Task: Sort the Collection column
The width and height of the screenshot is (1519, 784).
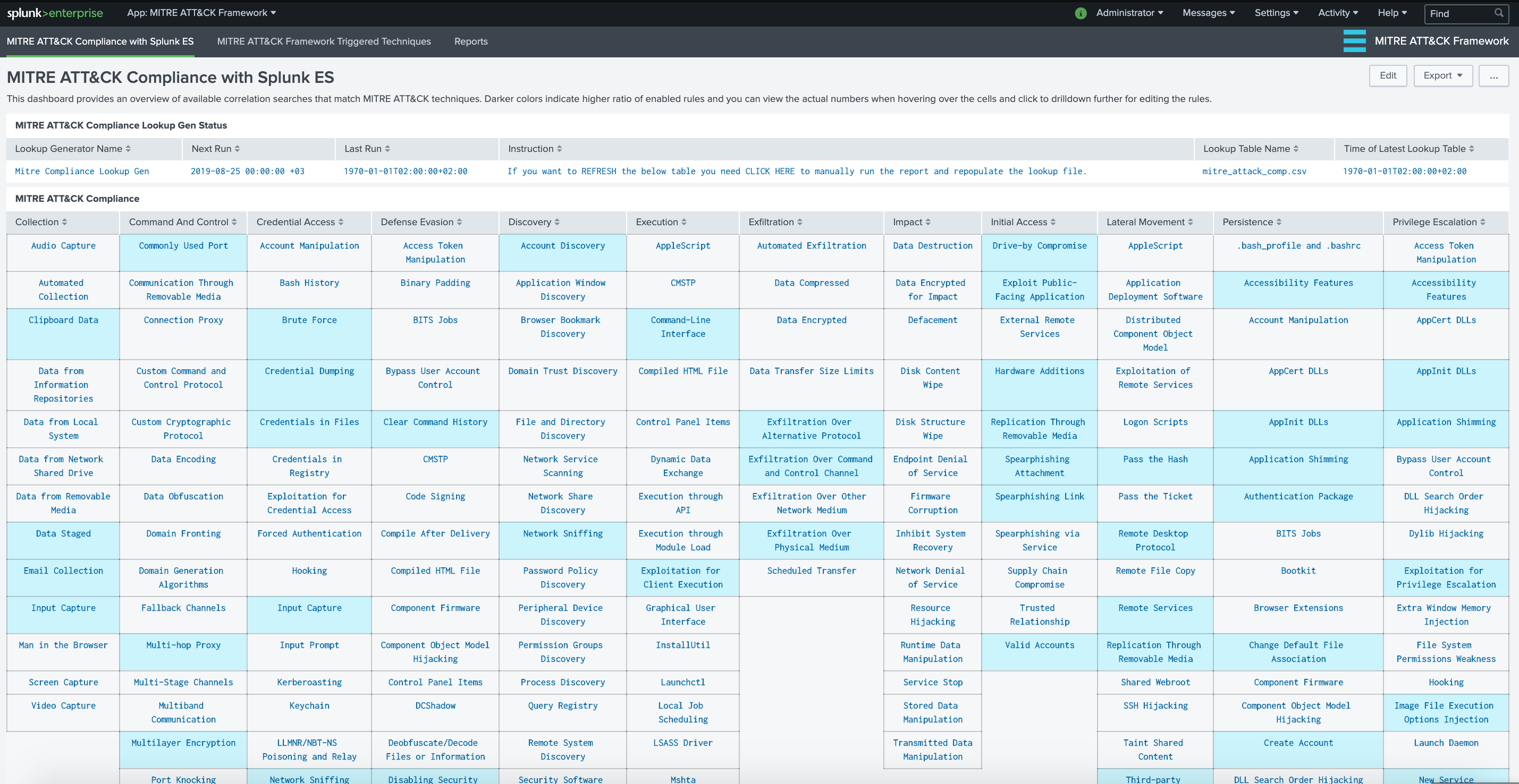Action: coord(41,221)
